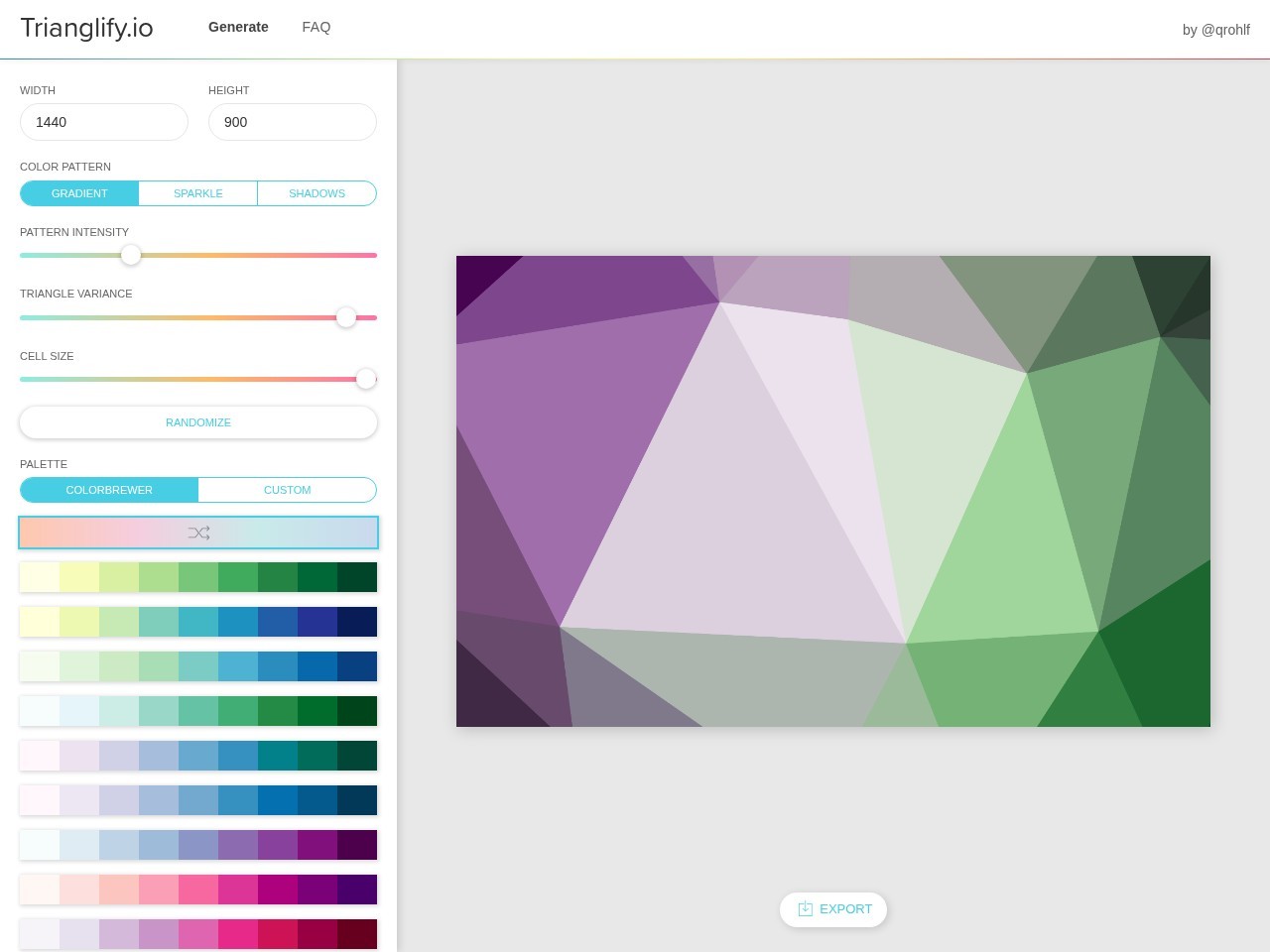1270x952 pixels.
Task: Select the Colorbrewer palette tab
Action: (109, 490)
